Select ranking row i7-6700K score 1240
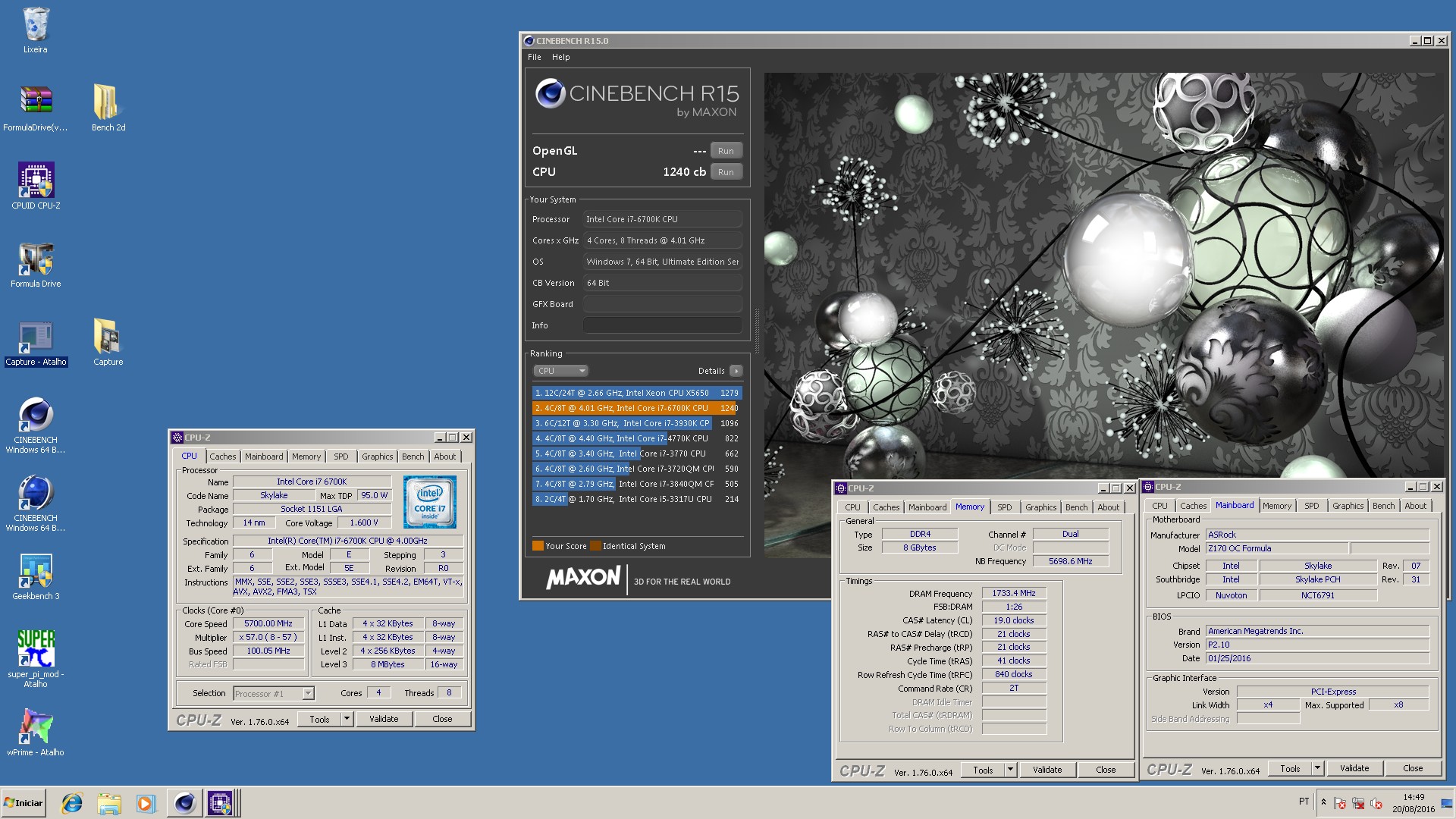Image resolution: width=1456 pixels, height=819 pixels. pyautogui.click(x=637, y=408)
